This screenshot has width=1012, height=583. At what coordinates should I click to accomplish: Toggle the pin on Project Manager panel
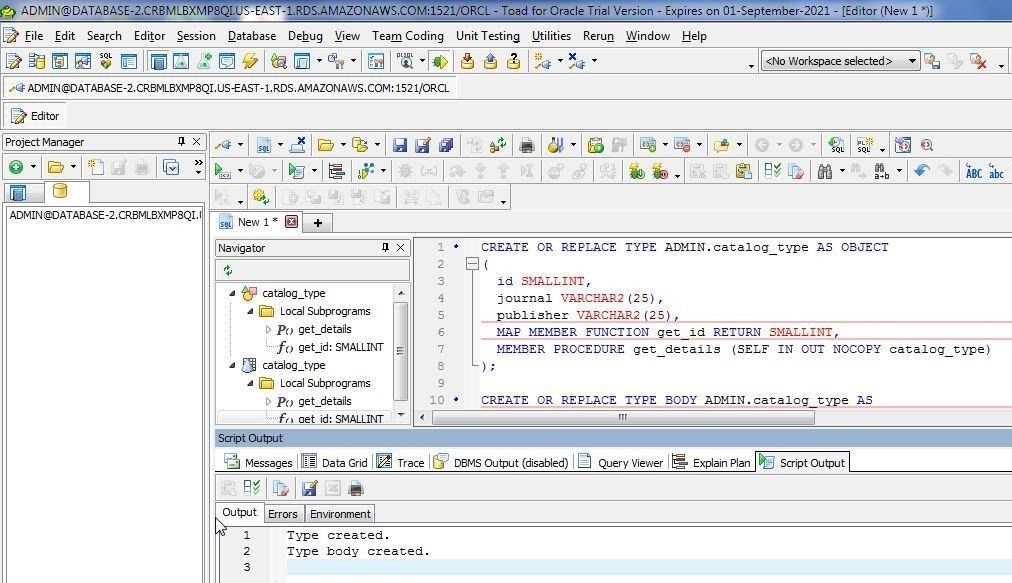(x=181, y=141)
